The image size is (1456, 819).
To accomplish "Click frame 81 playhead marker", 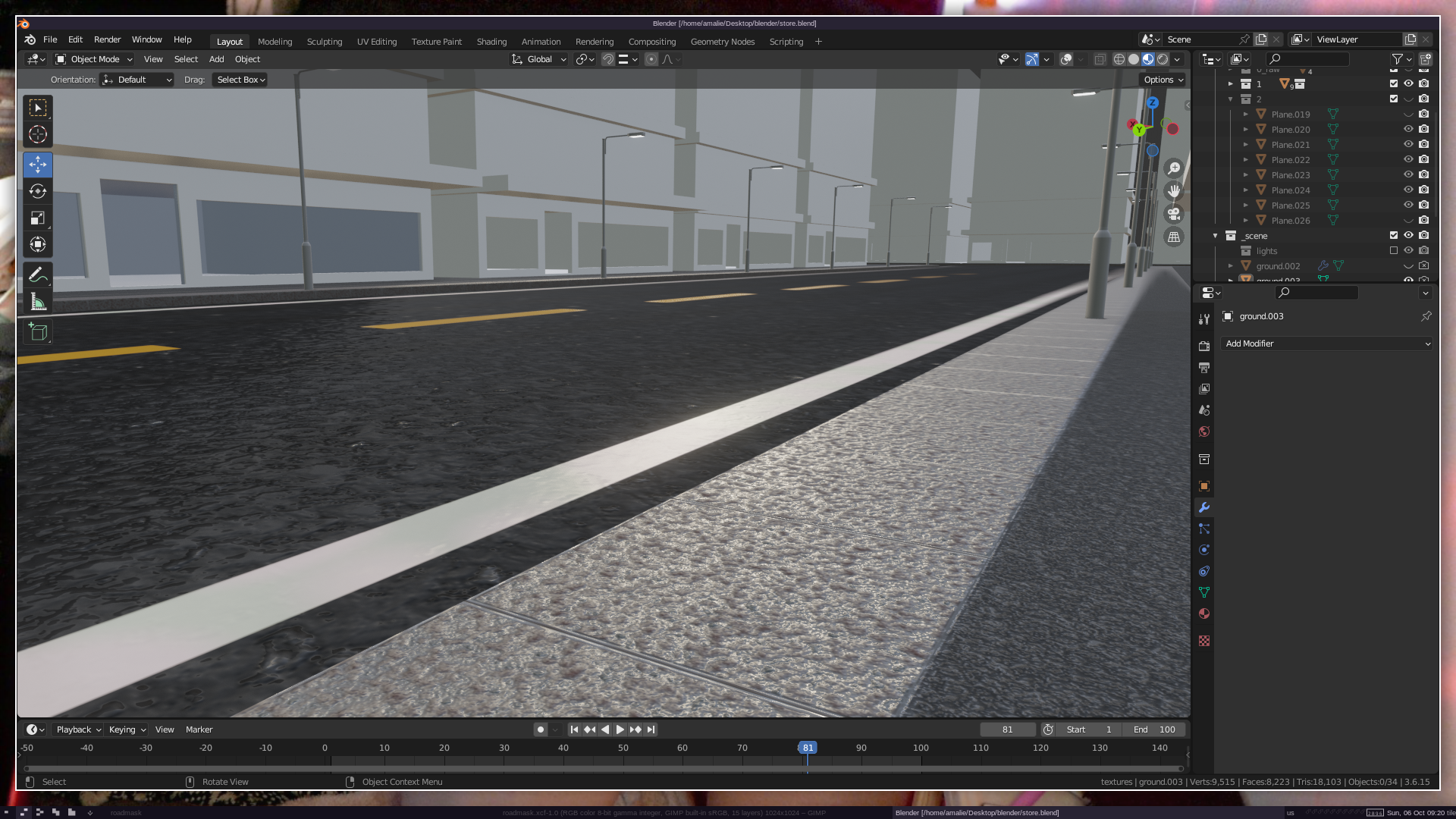I will pos(808,748).
